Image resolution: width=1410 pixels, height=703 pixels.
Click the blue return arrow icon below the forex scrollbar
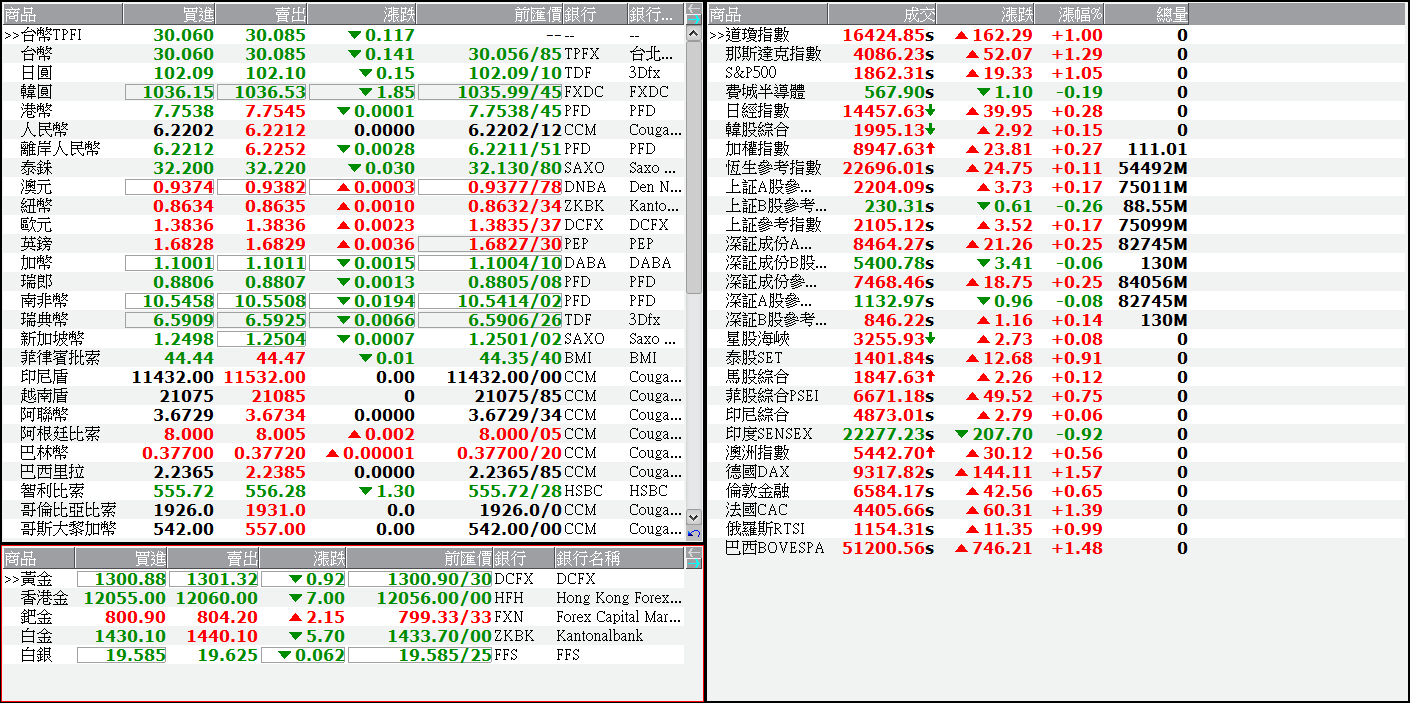coord(694,533)
